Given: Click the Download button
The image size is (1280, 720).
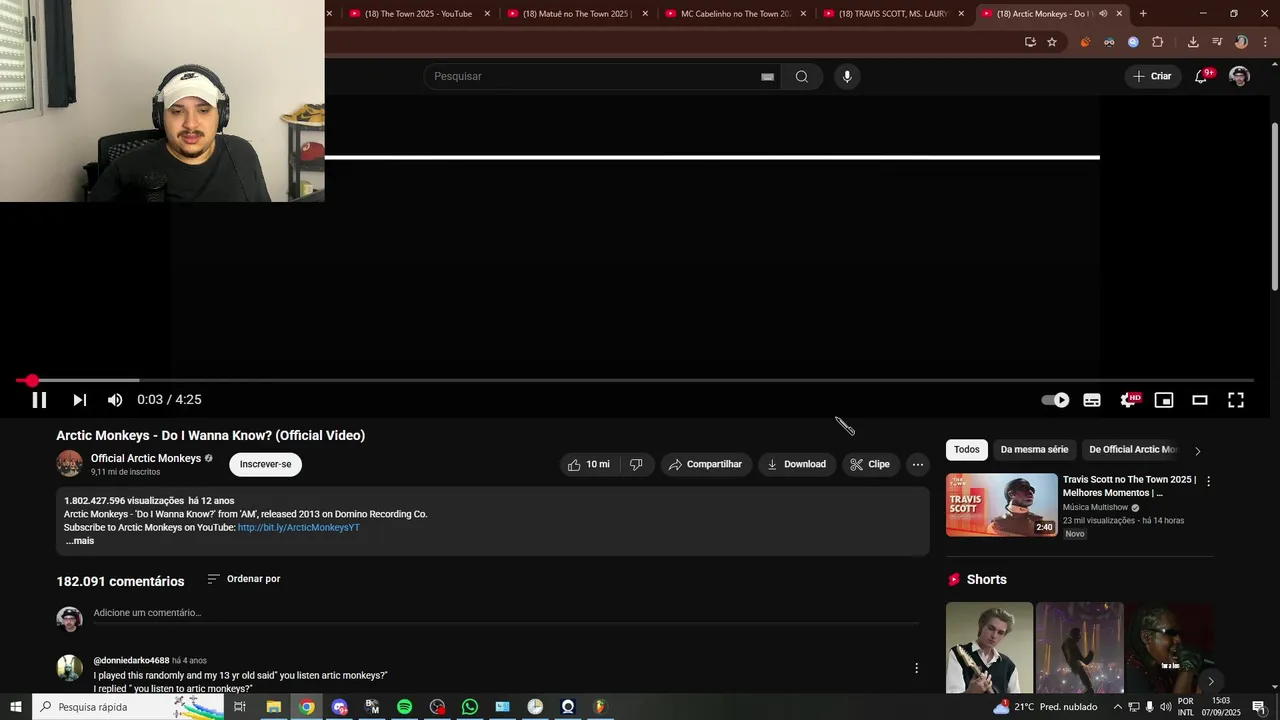Looking at the screenshot, I should point(797,464).
